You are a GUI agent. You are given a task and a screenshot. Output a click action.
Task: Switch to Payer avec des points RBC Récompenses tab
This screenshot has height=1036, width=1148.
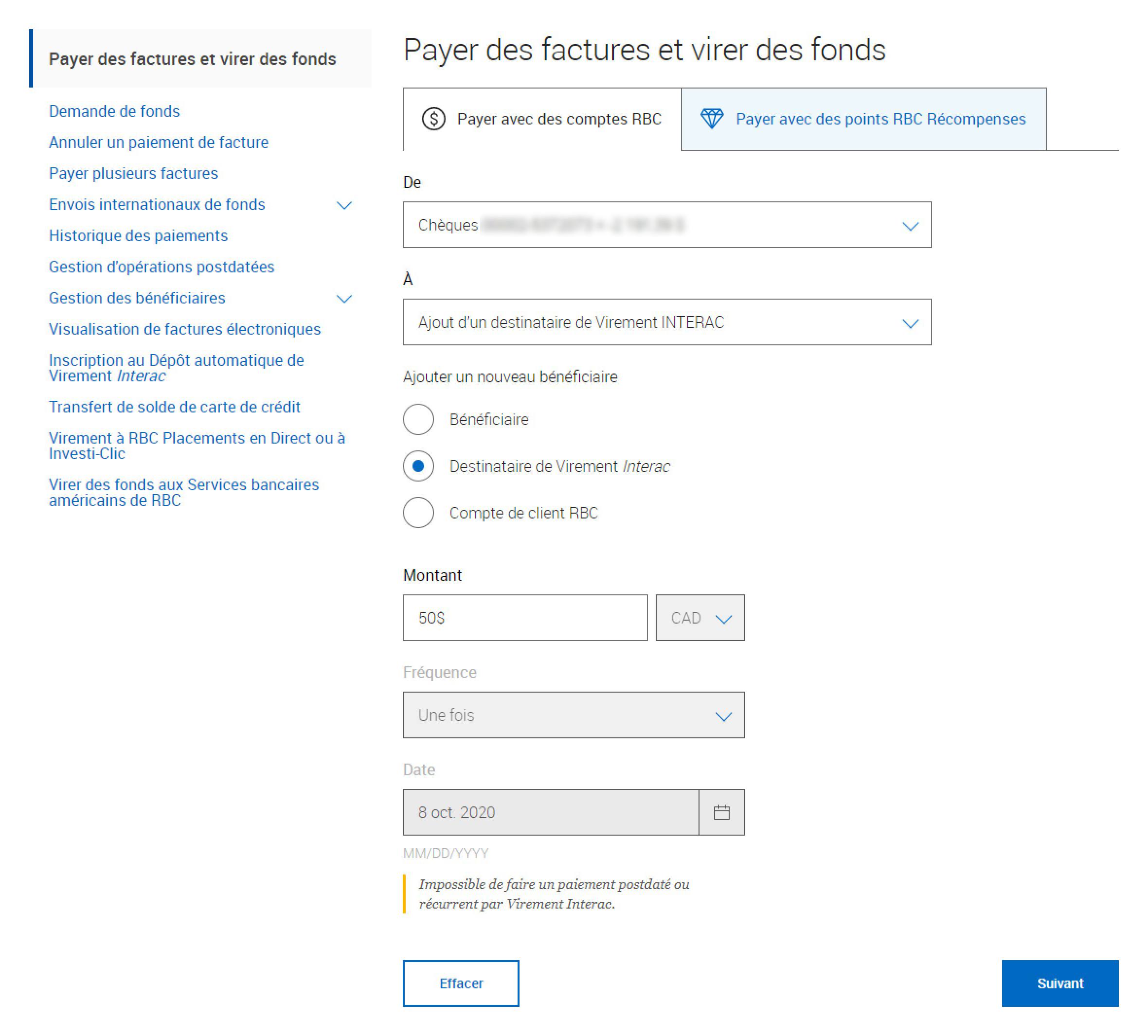coord(863,119)
